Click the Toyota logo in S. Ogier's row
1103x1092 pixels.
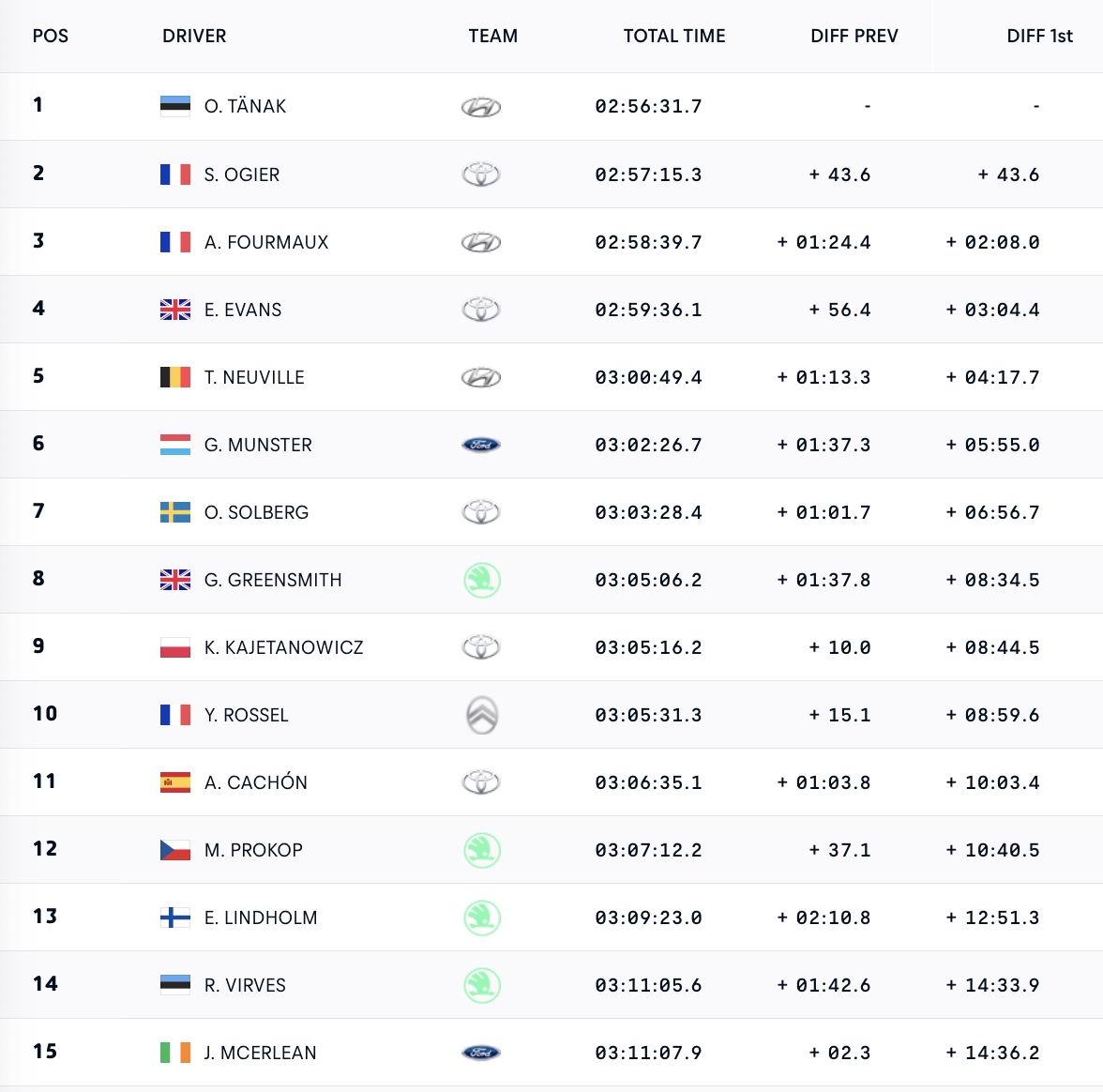coord(481,174)
